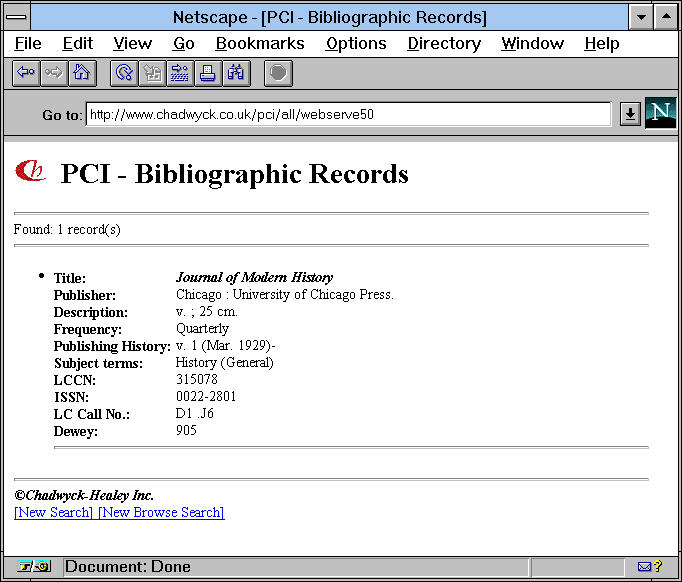Click the Chadwyck-Healey red logo

click(30, 171)
